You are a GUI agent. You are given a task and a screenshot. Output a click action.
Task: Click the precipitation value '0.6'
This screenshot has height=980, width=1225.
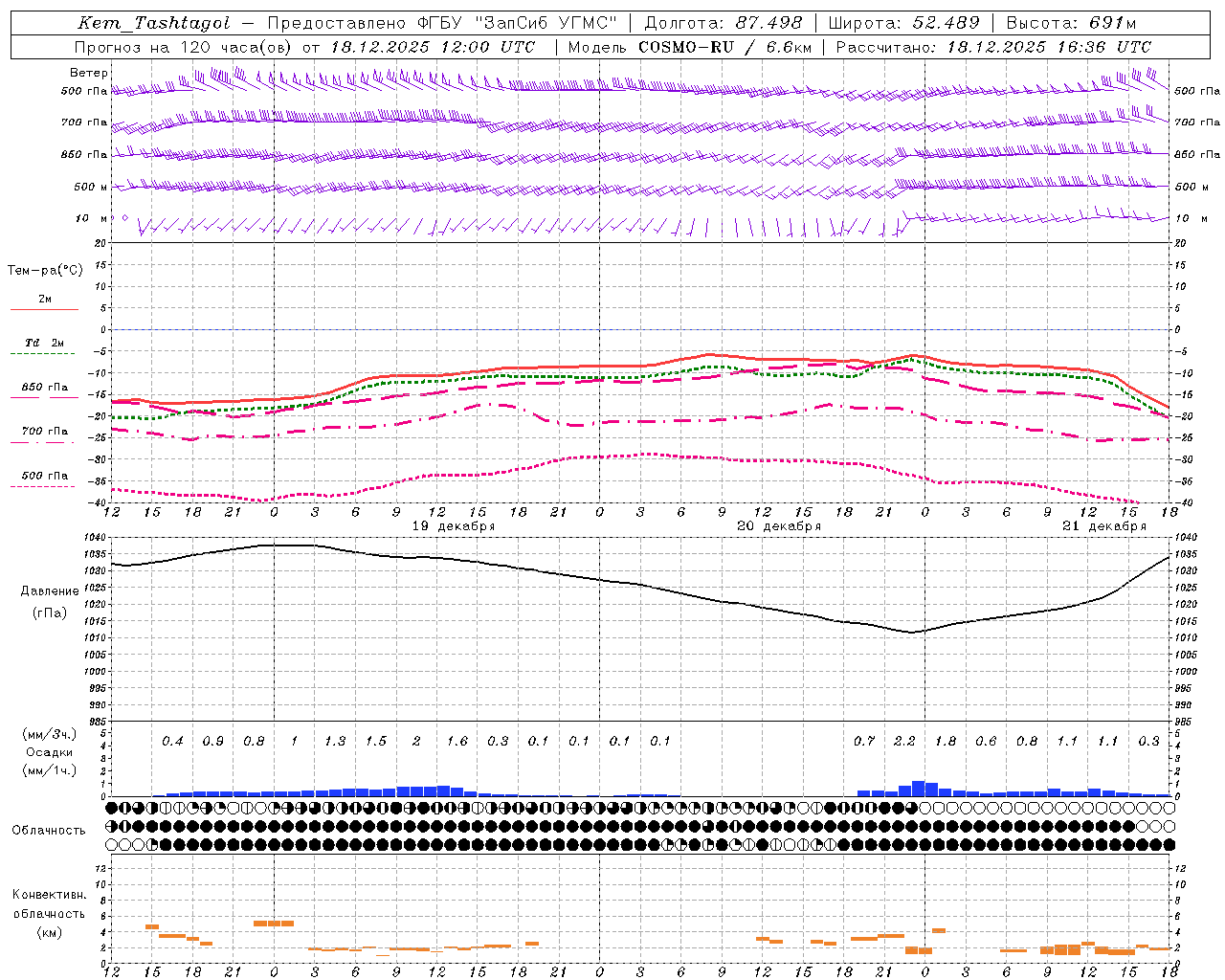coord(986,742)
